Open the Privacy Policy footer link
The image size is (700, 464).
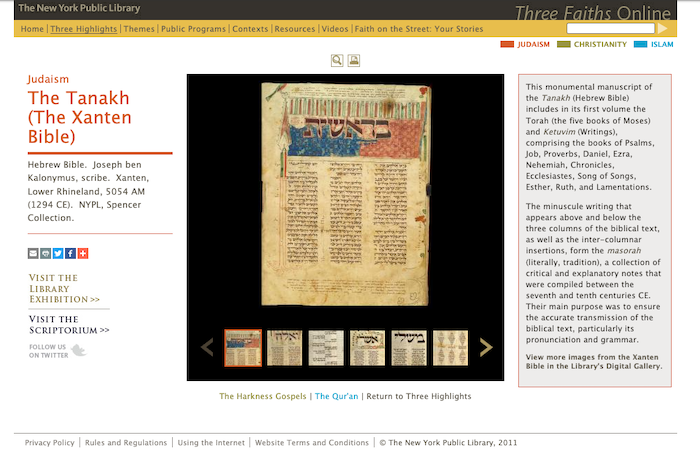pos(50,443)
